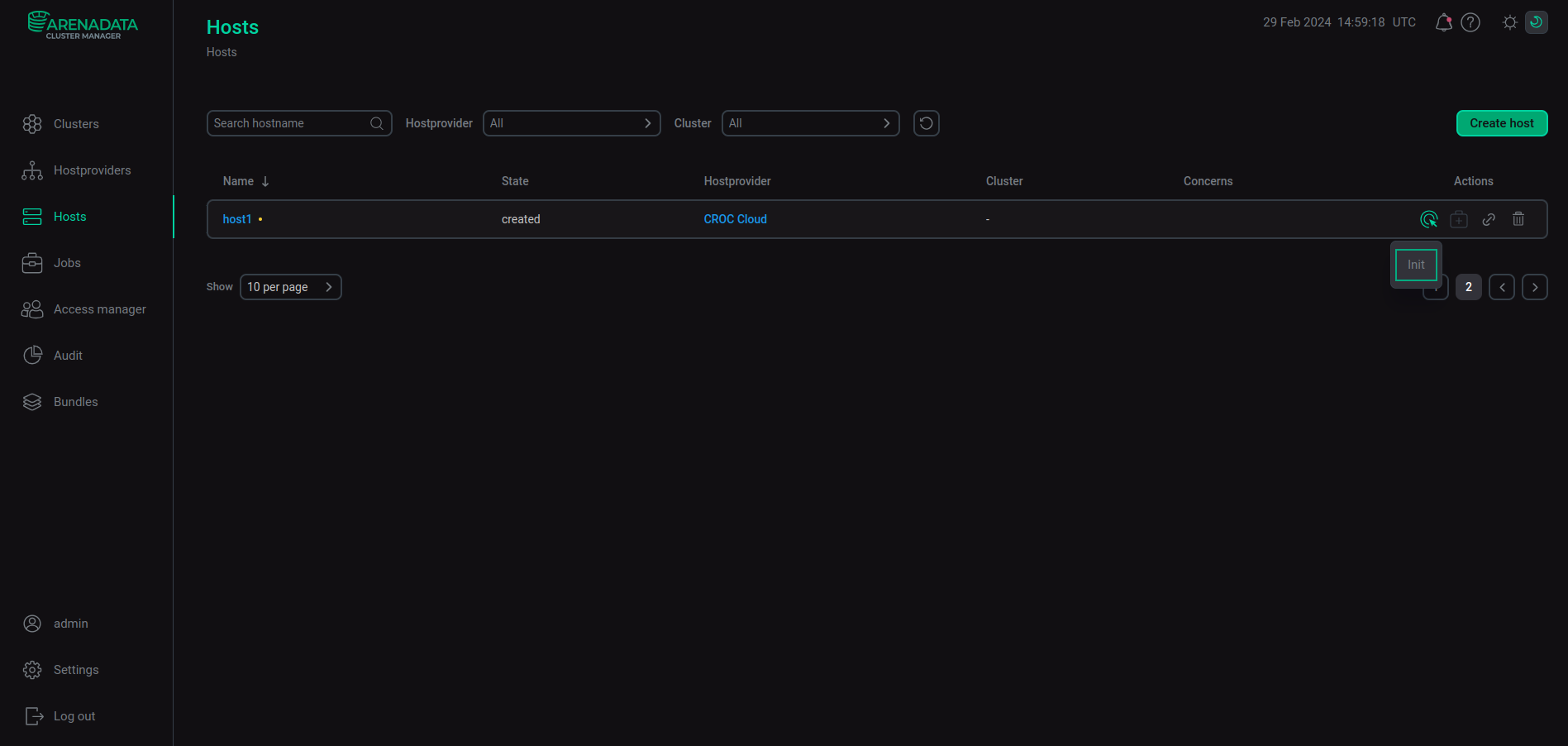Reset filters with the circular arrow button
The width and height of the screenshot is (1568, 746).
pyautogui.click(x=927, y=123)
